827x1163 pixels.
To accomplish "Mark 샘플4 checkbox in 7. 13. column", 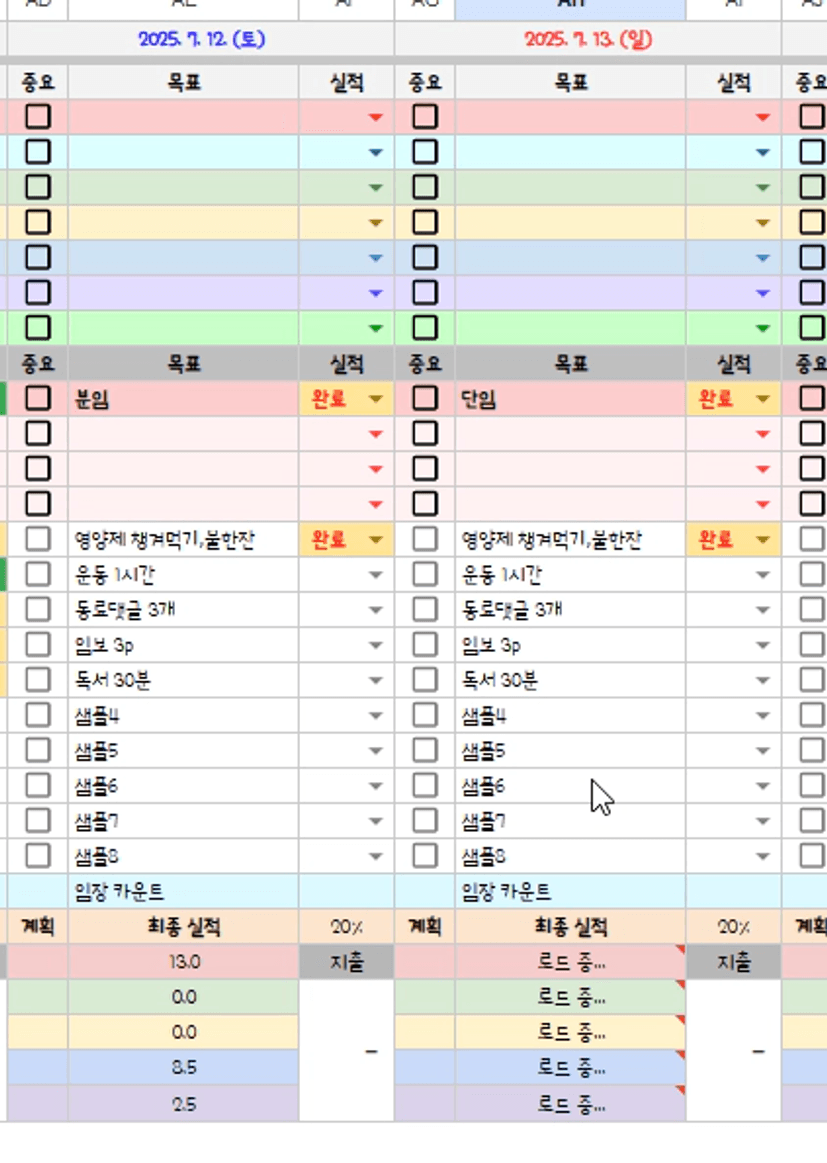I will pyautogui.click(x=425, y=715).
